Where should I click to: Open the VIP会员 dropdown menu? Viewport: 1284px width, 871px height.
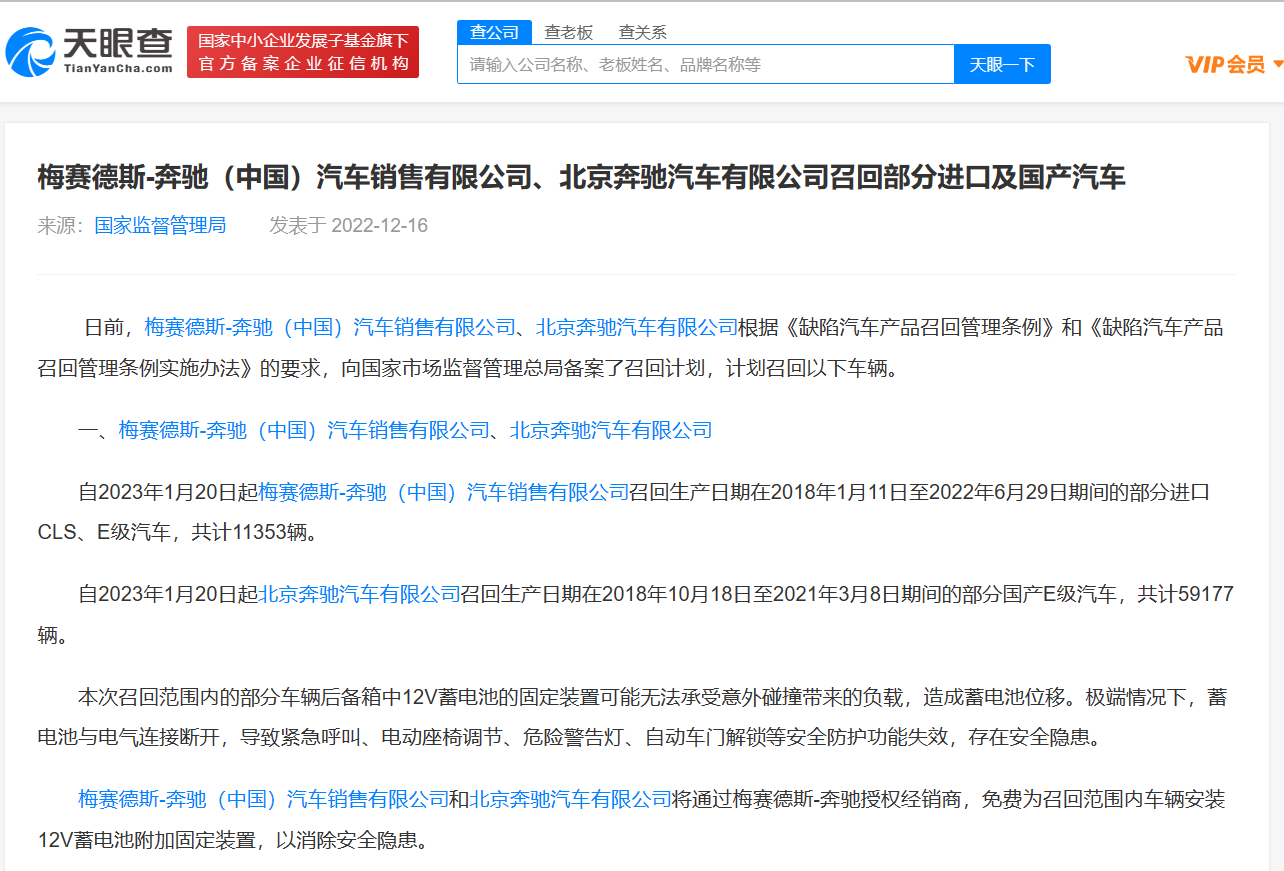(1233, 64)
